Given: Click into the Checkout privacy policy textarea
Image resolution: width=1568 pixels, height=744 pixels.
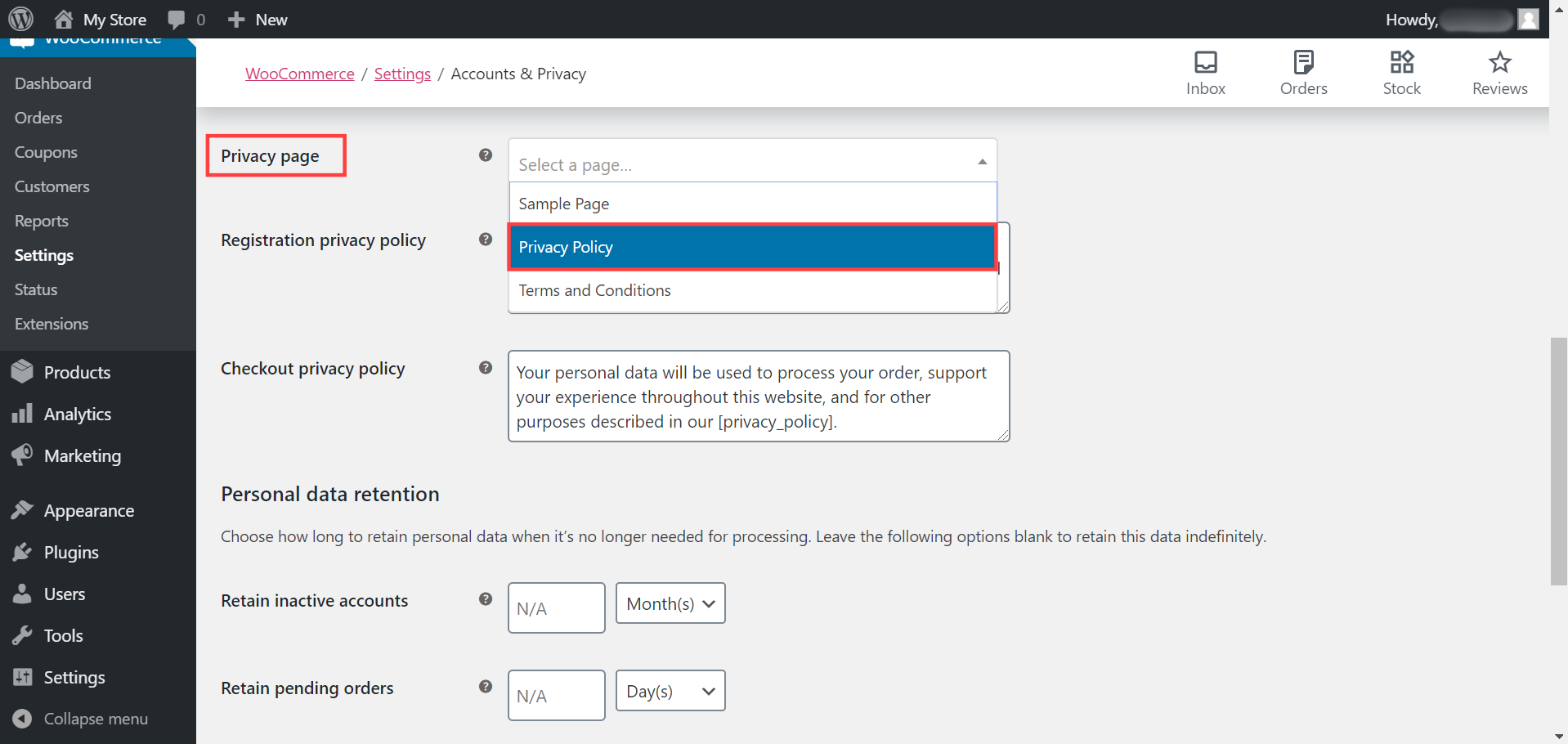Looking at the screenshot, I should (759, 397).
